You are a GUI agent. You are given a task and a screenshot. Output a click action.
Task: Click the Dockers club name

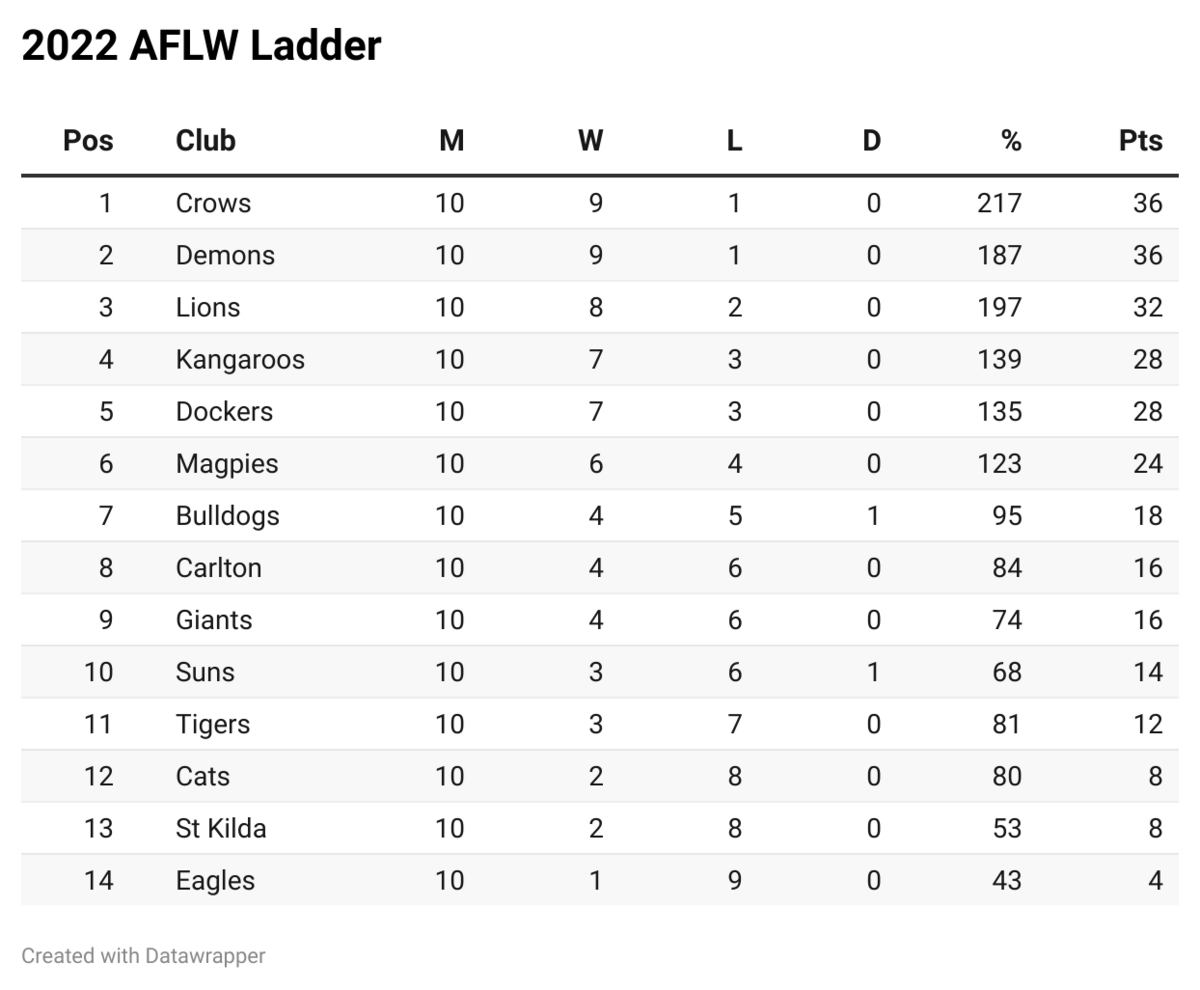224,412
